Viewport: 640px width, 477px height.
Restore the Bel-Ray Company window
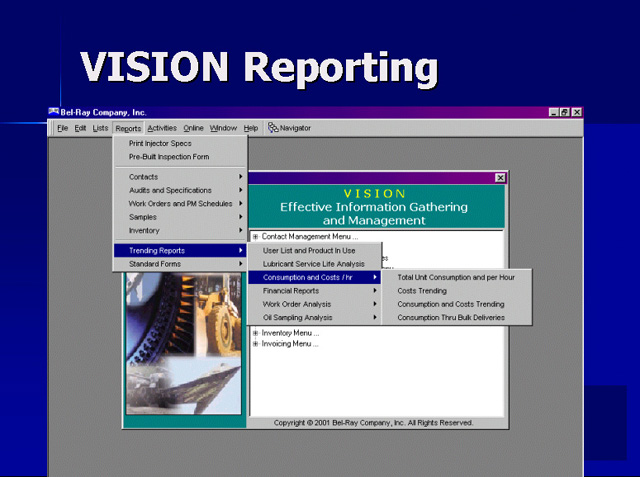(x=565, y=112)
